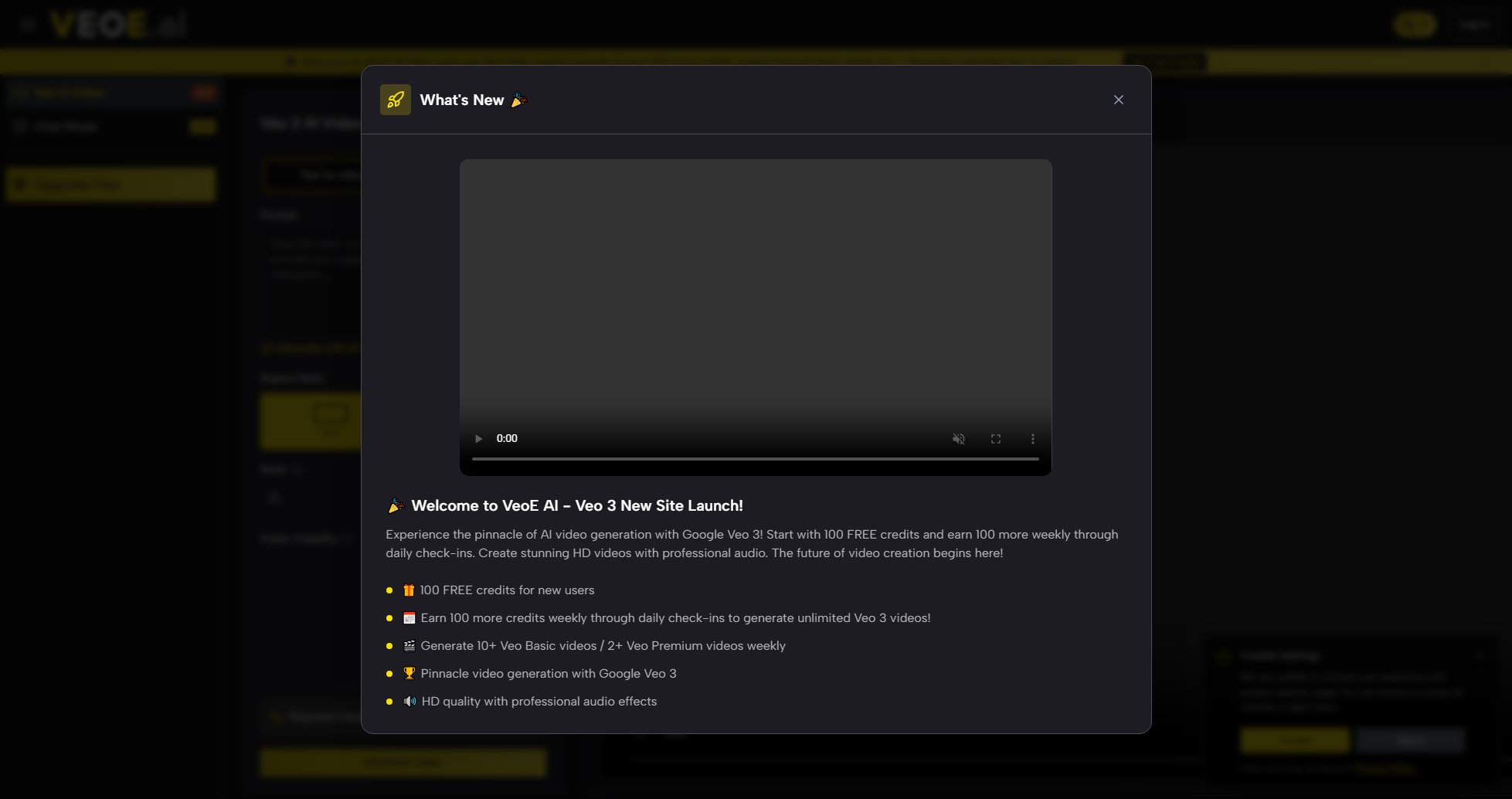Click the trophy icon in Pinnacle bullet

click(x=409, y=674)
